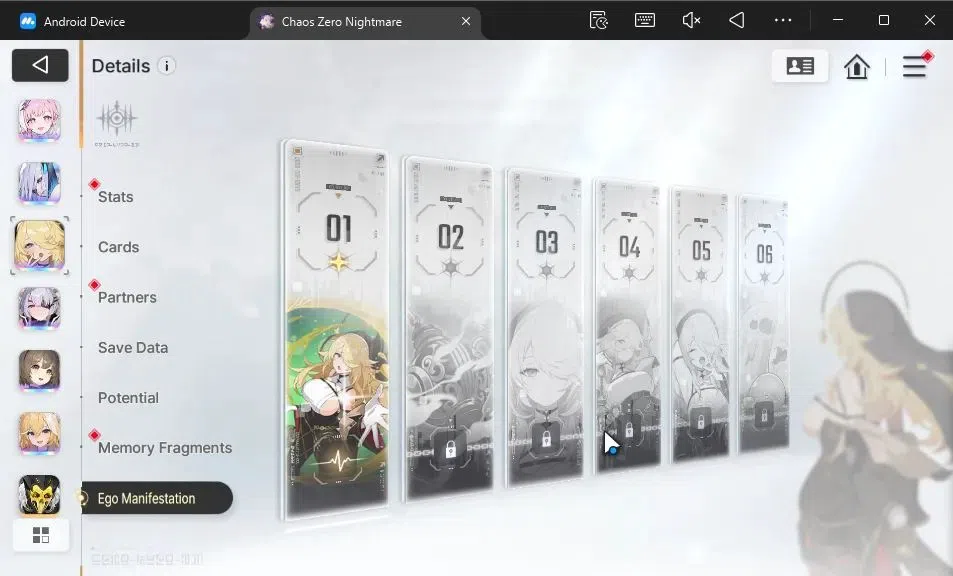Image resolution: width=953 pixels, height=576 pixels.
Task: Close the Chaos Zero Nightmare tab
Action: tap(466, 21)
